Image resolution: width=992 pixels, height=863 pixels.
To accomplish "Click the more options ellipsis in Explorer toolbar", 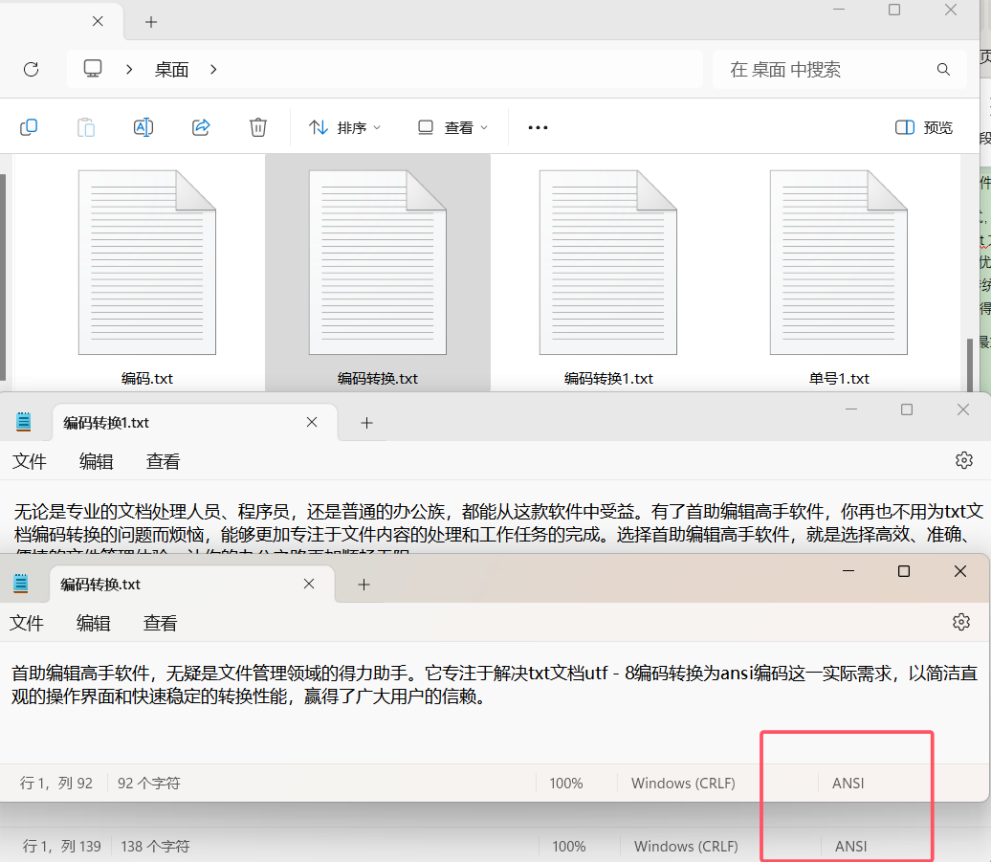I will [538, 127].
